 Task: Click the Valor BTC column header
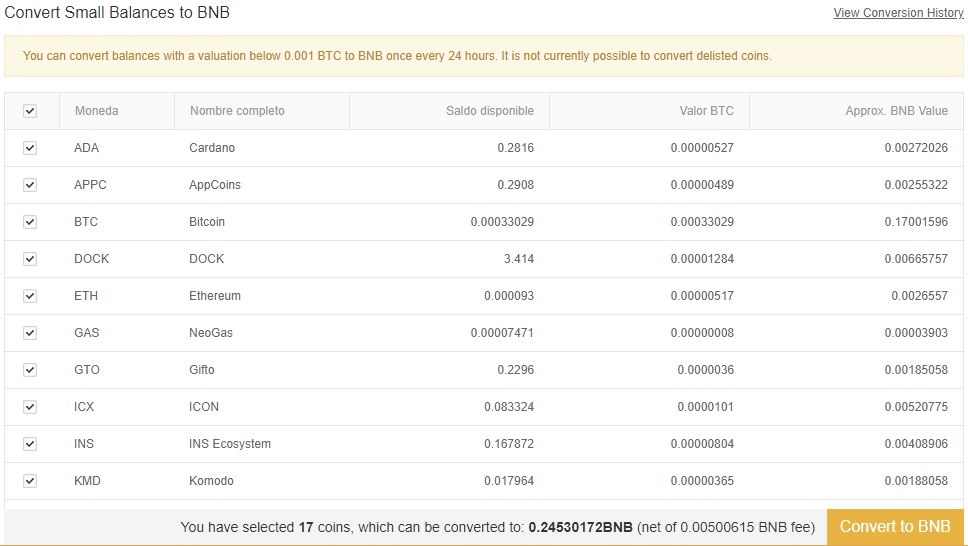(706, 111)
